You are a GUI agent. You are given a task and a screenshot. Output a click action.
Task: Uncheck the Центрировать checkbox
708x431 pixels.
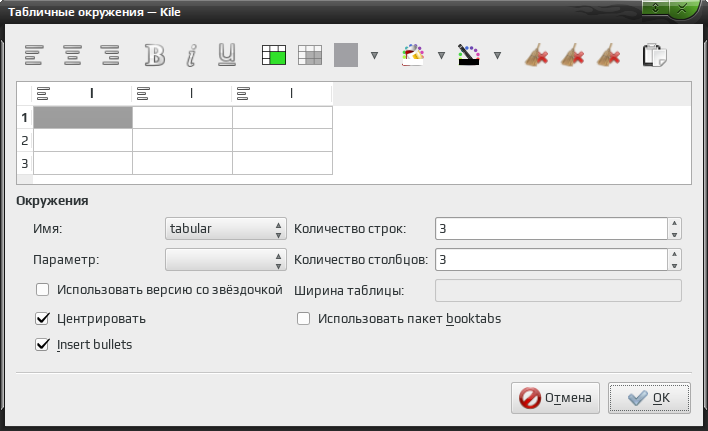point(42,319)
